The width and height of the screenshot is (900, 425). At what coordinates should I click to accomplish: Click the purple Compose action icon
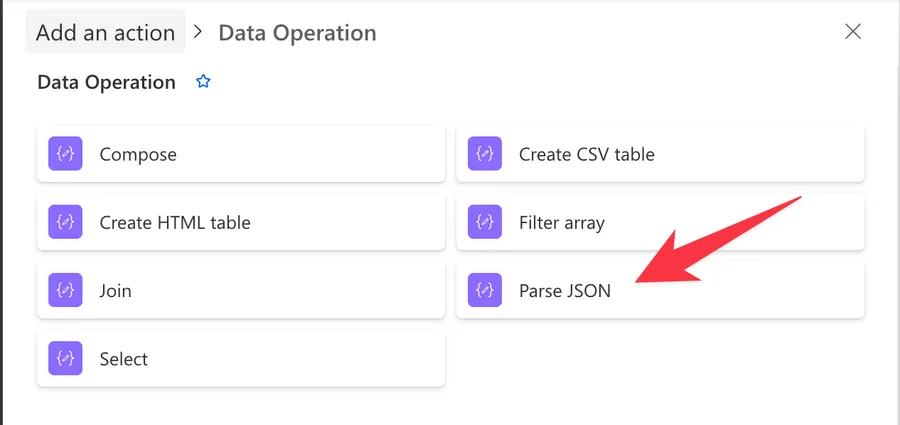point(65,154)
